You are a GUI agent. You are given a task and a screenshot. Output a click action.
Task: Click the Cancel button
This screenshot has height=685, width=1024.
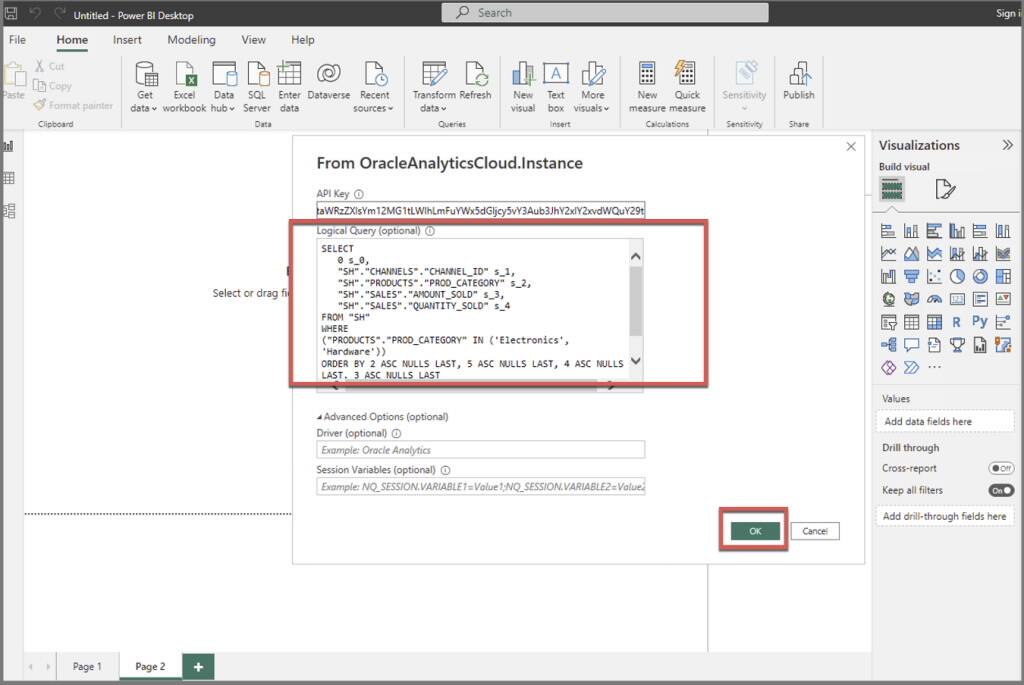[814, 531]
